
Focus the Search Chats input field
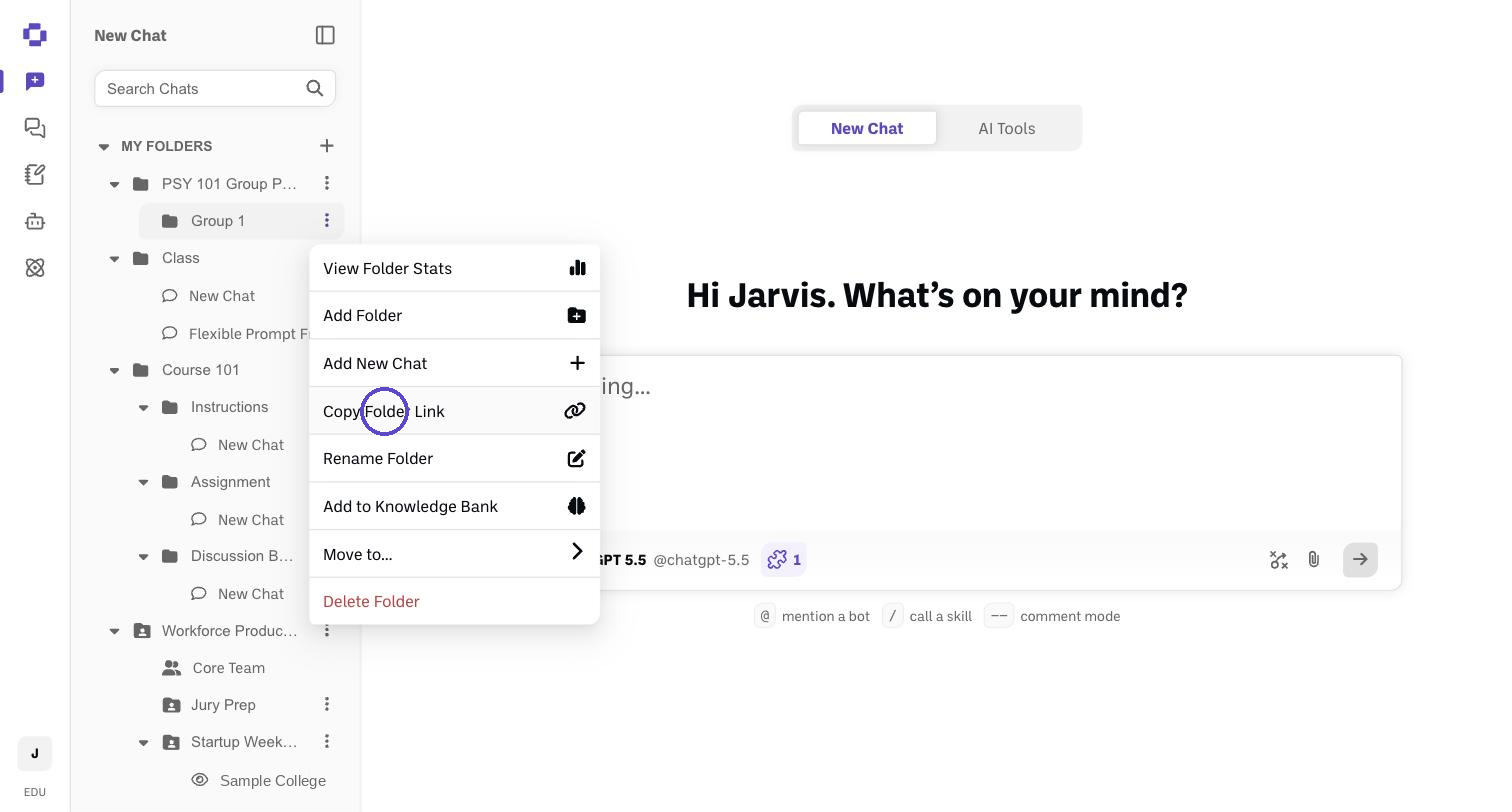pos(215,88)
